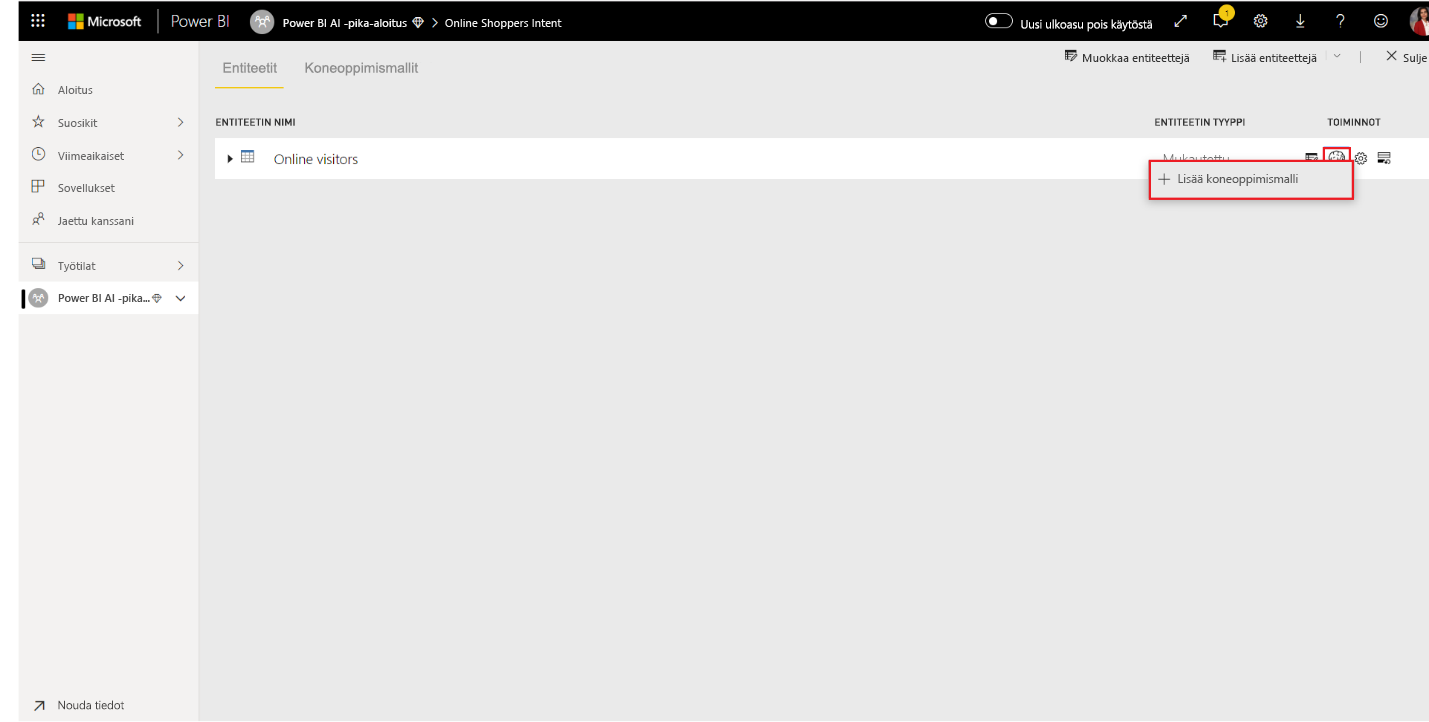Image resolution: width=1429 pixels, height=722 pixels.
Task: Click Sulje close button
Action: tap(1406, 57)
